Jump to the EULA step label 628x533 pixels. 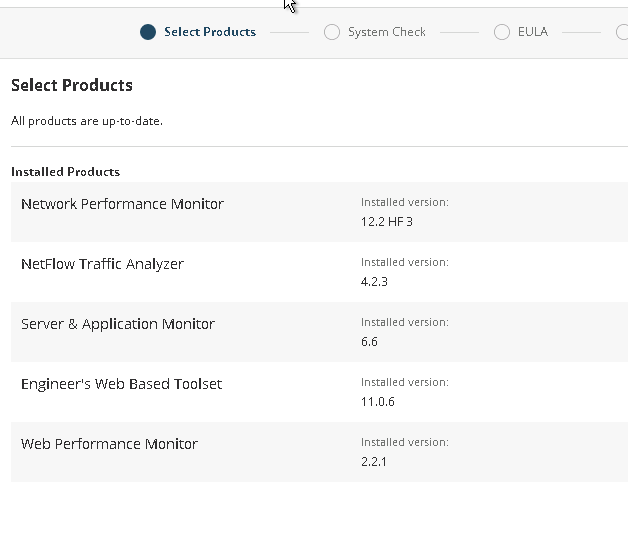pyautogui.click(x=533, y=32)
